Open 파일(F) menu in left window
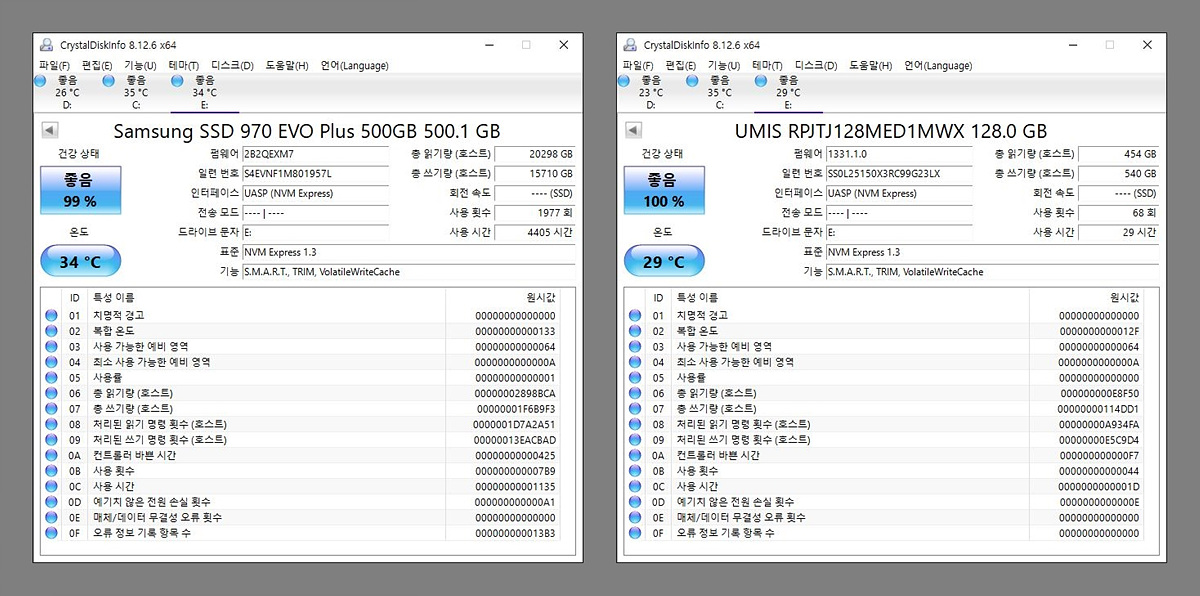The height and width of the screenshot is (596, 1200). (54, 66)
